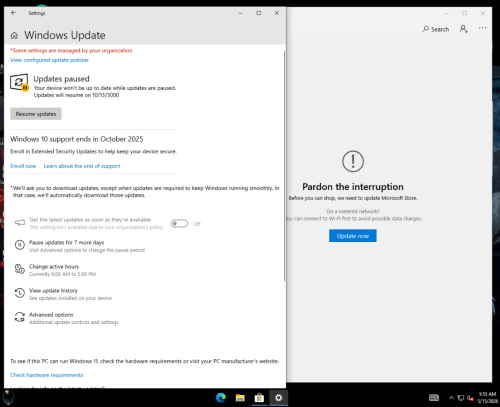Click the Search magnifier in Microsoft Store

click(x=426, y=29)
